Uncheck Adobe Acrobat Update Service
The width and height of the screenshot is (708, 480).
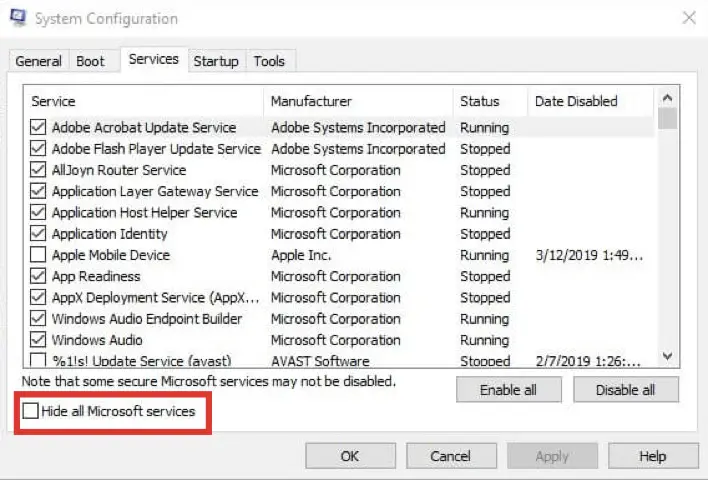click(x=38, y=127)
